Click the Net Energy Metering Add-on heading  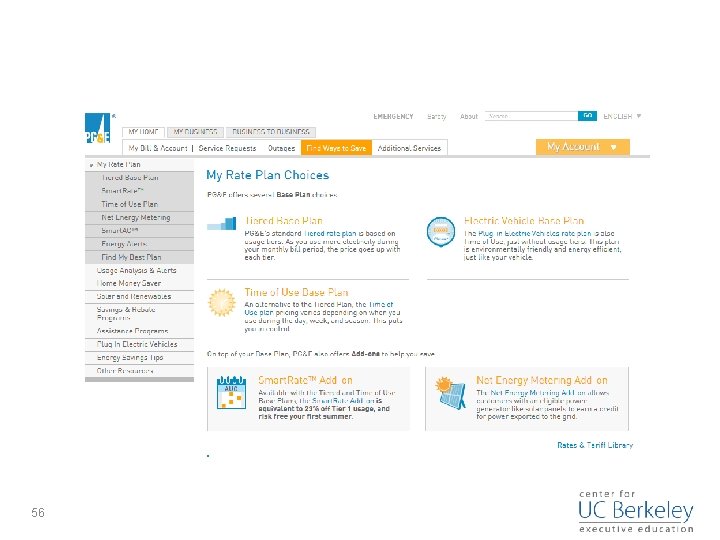click(x=542, y=380)
